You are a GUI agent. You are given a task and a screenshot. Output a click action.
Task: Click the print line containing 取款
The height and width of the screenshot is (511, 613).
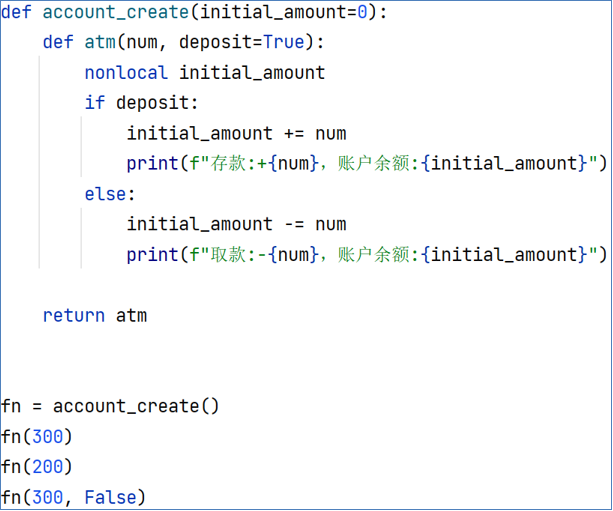367,255
